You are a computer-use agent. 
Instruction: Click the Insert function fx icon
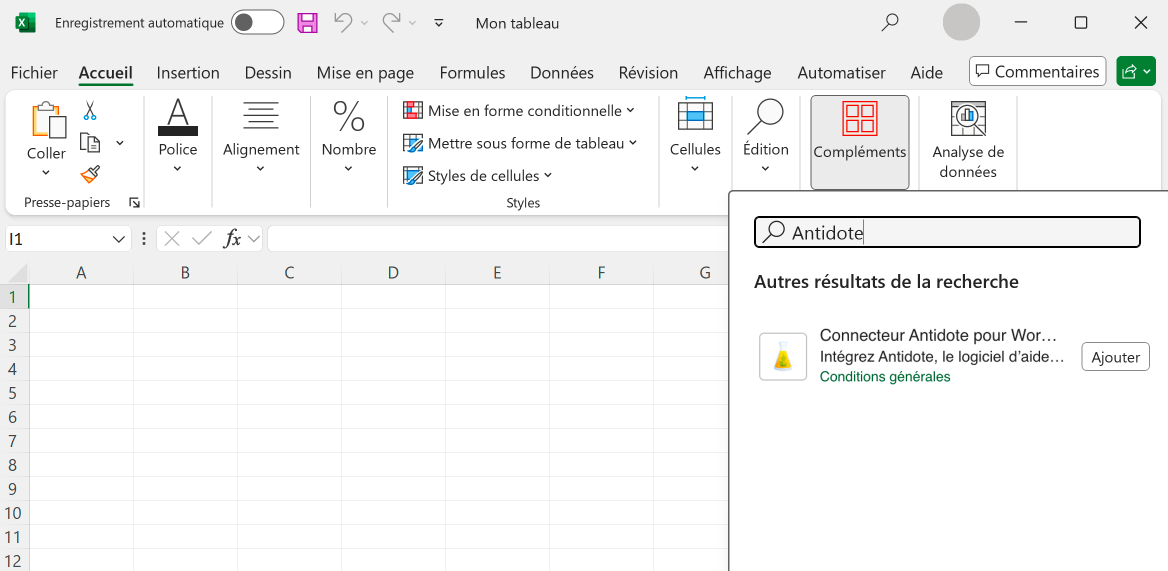tap(232, 239)
